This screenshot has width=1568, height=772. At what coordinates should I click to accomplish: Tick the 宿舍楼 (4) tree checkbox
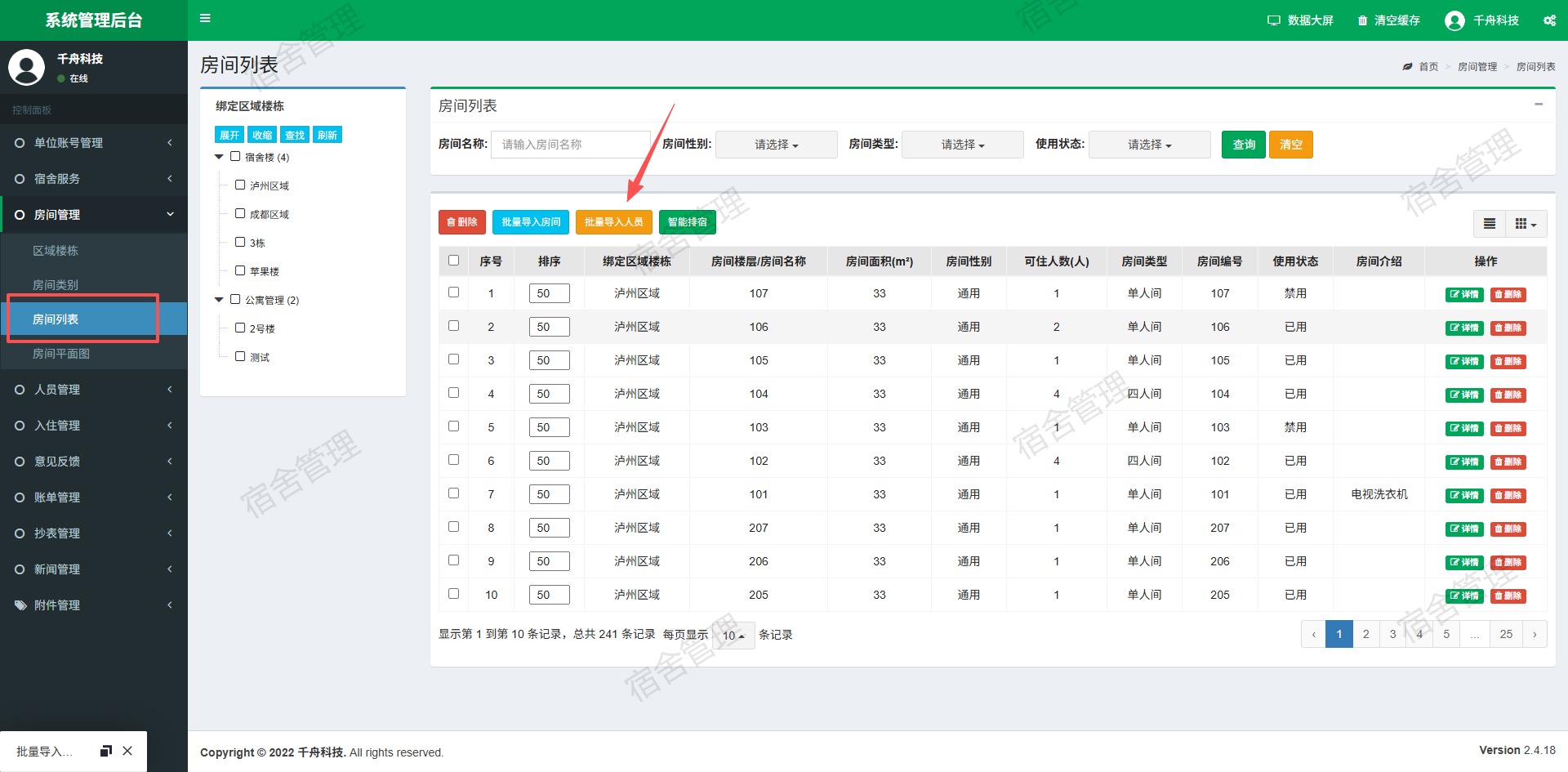point(235,156)
